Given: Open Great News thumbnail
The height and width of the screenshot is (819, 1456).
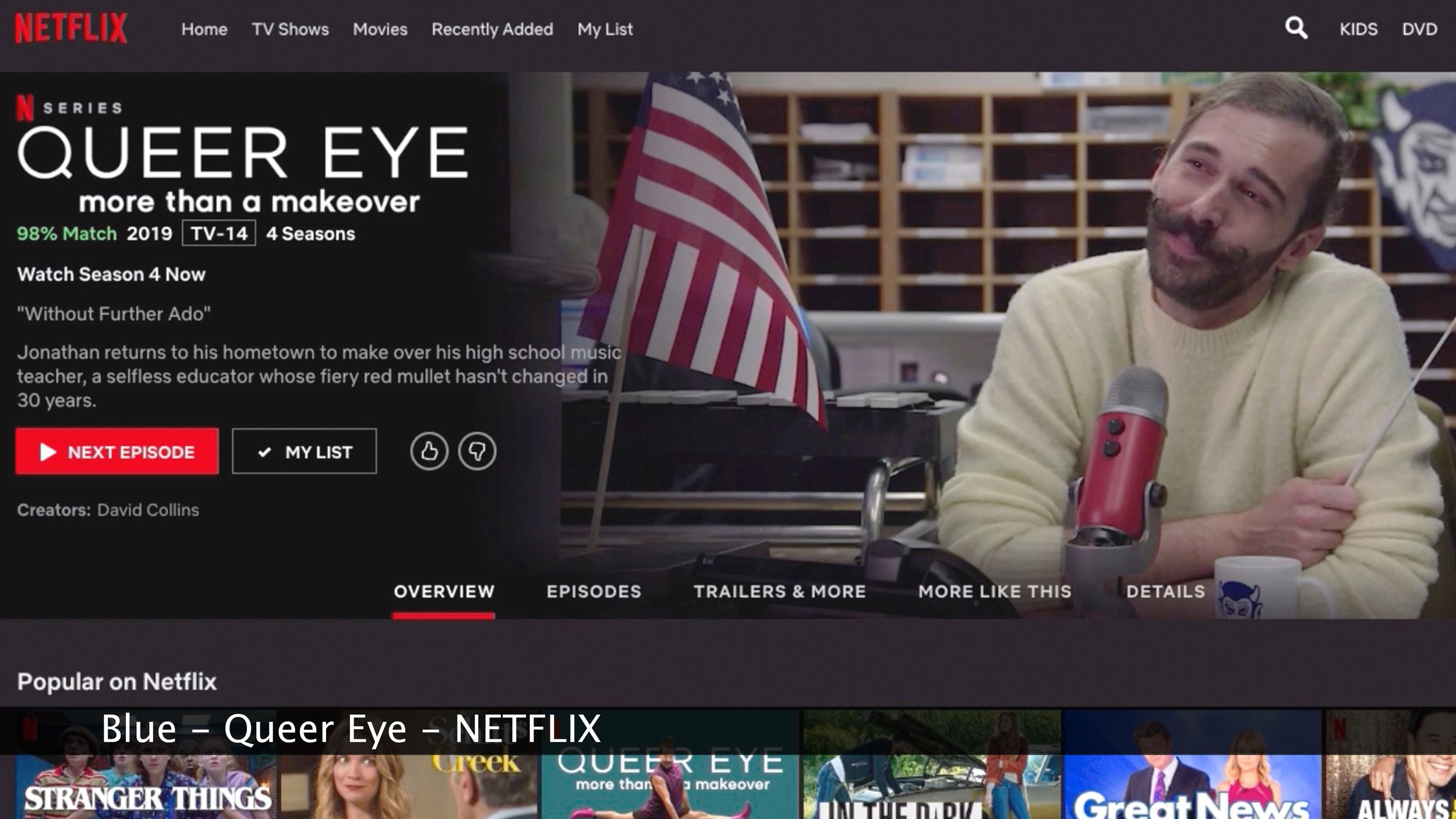Looking at the screenshot, I should point(1192,764).
